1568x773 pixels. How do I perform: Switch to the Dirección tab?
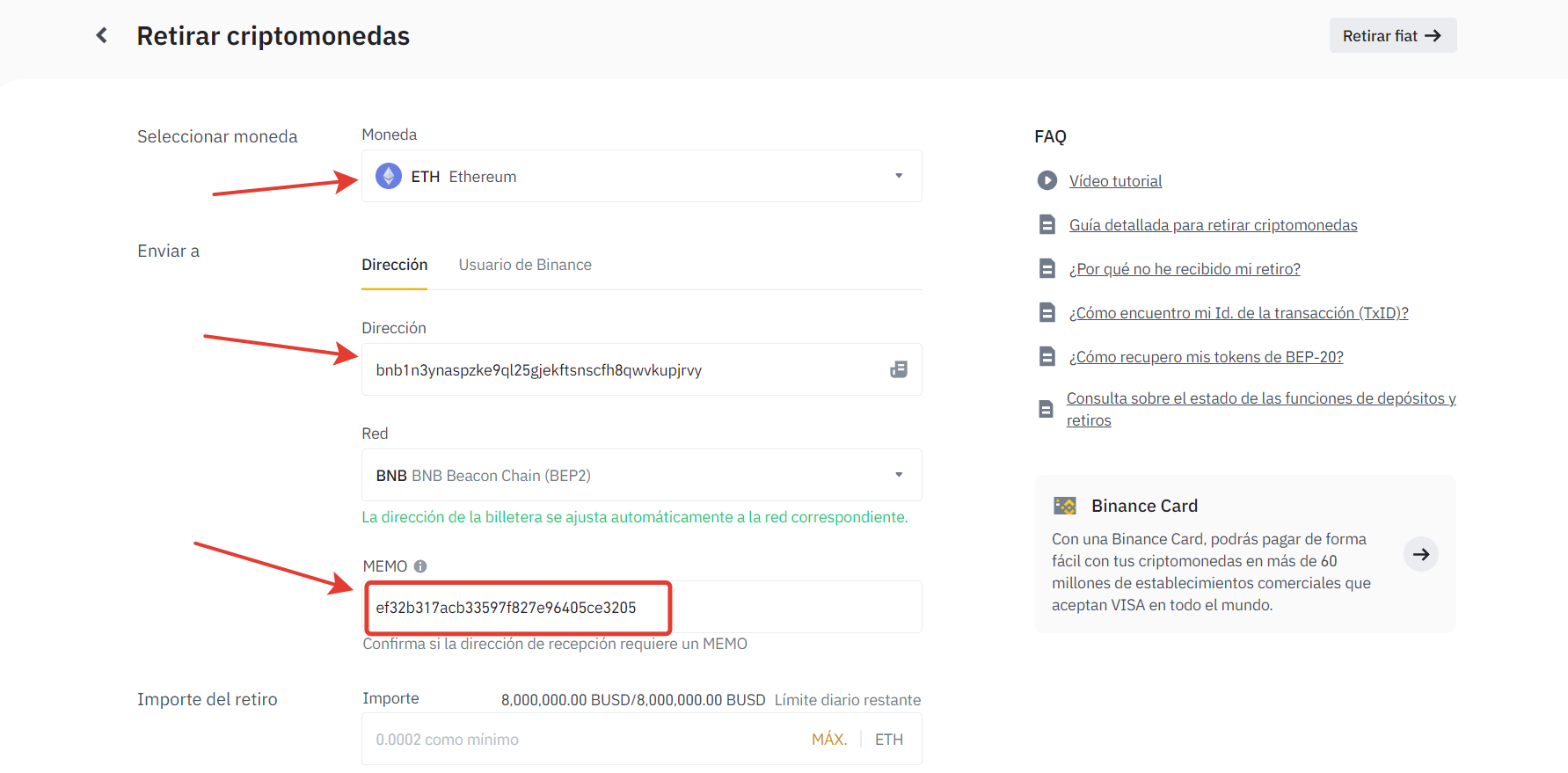pos(394,265)
